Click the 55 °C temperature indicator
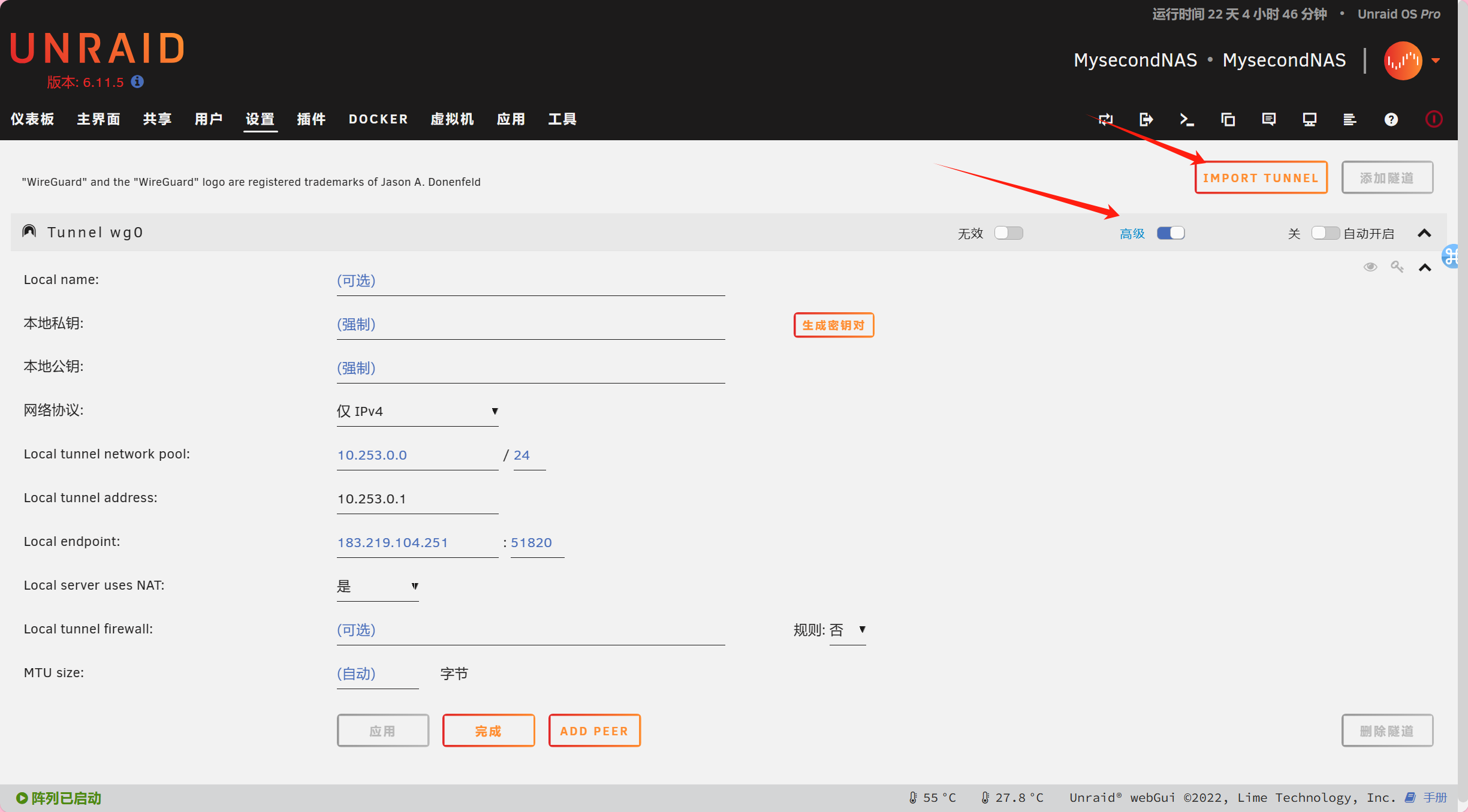The height and width of the screenshot is (812, 1468). coord(933,798)
